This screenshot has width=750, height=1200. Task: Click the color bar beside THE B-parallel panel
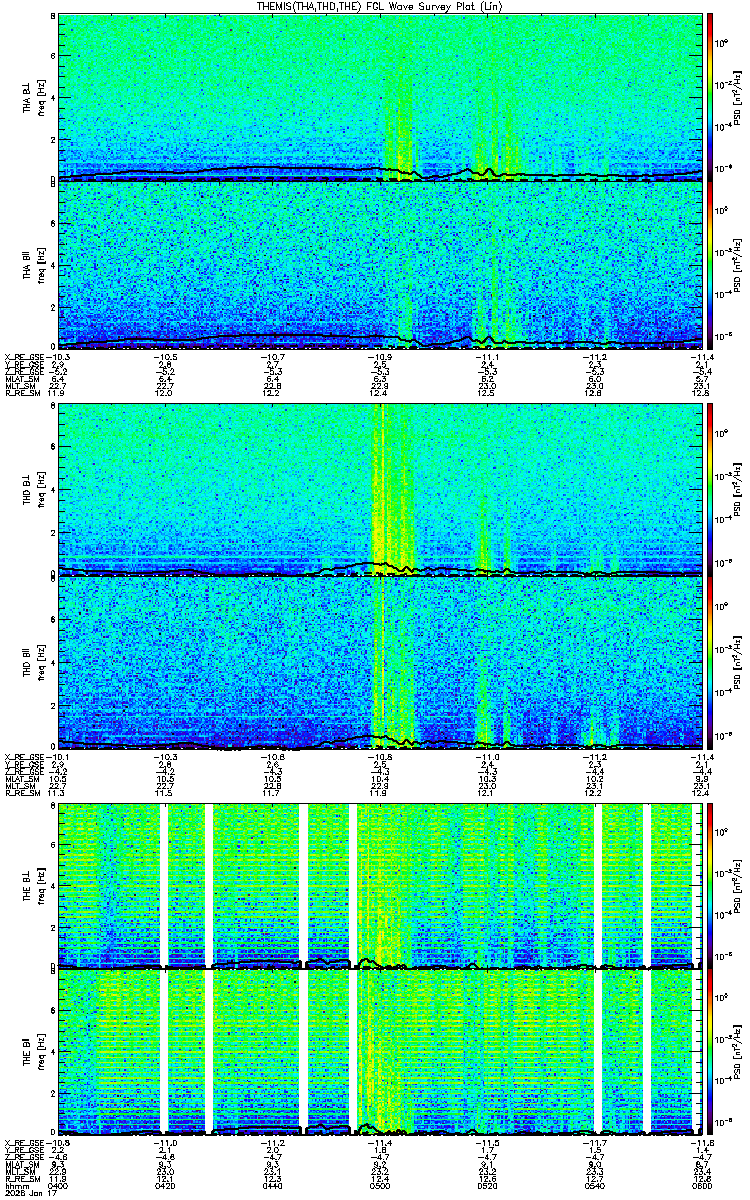pyautogui.click(x=709, y=1053)
